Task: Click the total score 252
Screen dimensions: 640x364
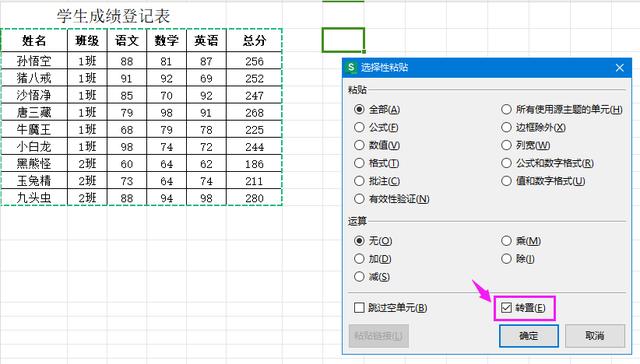Action: (x=254, y=78)
